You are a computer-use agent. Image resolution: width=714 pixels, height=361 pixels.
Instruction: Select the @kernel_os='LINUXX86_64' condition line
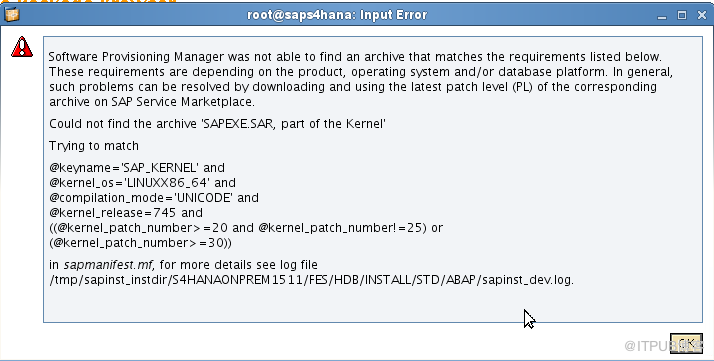[x=142, y=183]
